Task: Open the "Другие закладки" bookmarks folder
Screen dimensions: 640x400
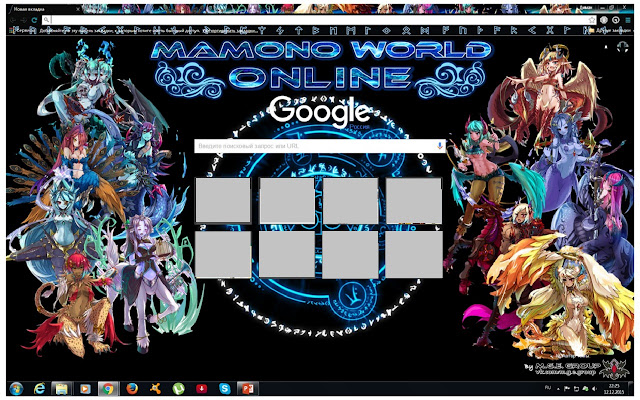Action: coord(609,30)
